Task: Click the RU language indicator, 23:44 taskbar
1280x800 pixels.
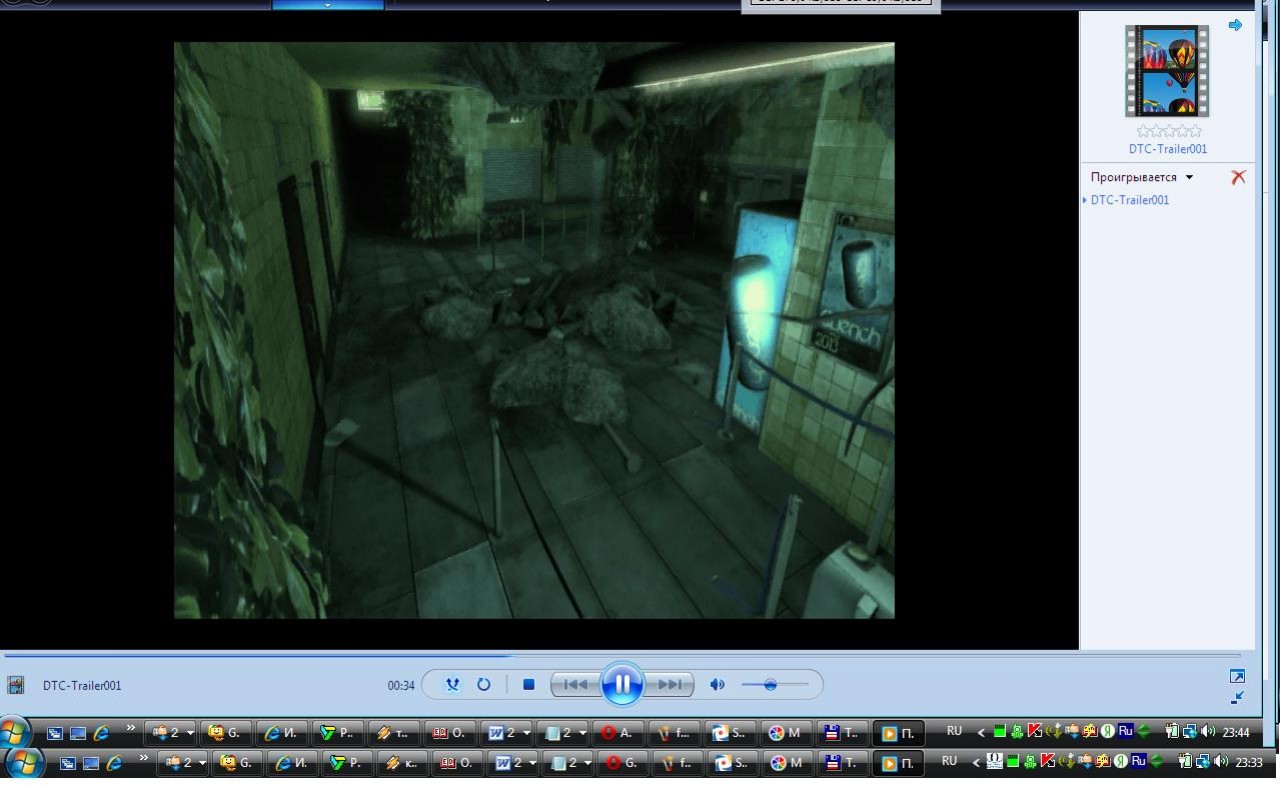Action: pos(954,732)
